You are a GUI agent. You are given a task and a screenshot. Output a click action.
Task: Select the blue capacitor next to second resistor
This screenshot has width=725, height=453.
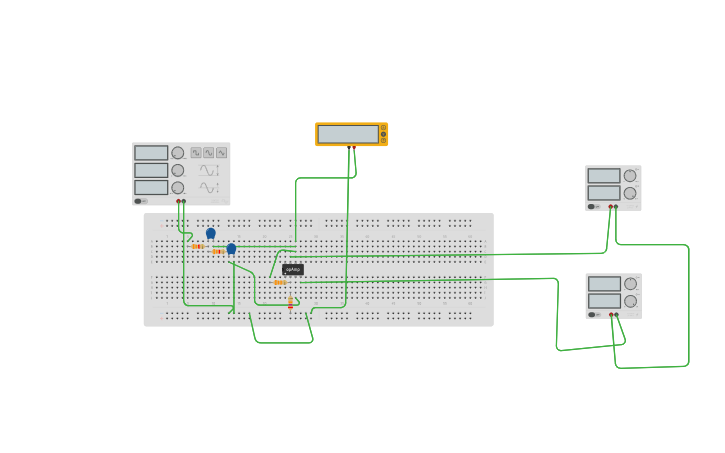click(x=231, y=249)
